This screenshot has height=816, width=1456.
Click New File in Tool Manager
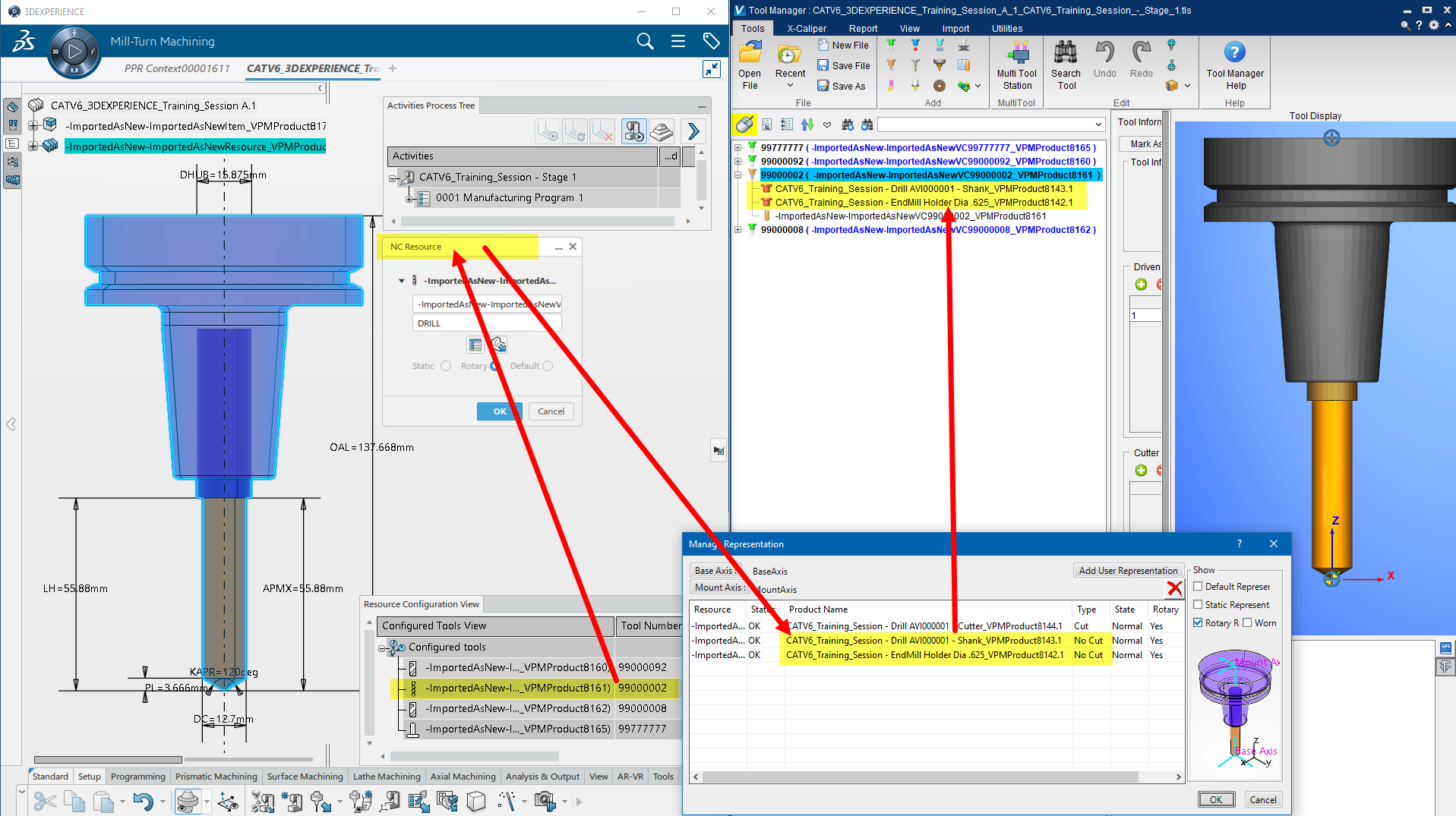pos(843,46)
